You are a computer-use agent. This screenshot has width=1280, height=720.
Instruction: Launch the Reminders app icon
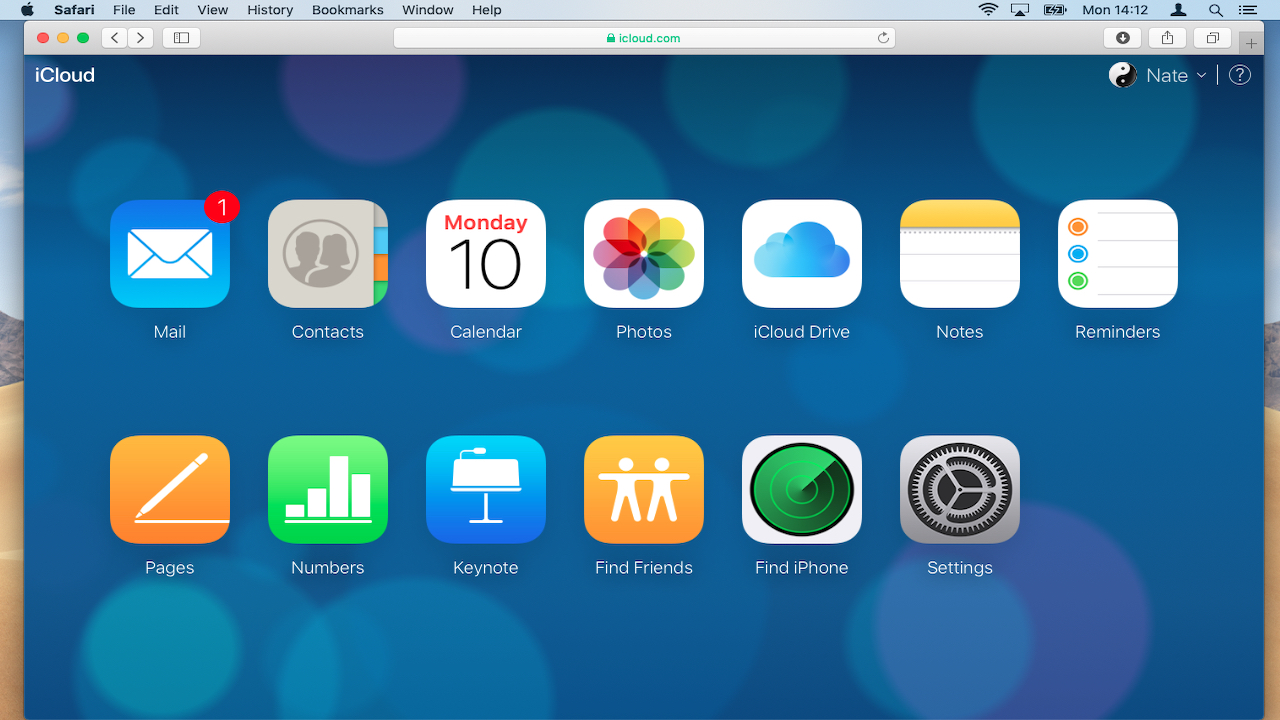(x=1118, y=254)
